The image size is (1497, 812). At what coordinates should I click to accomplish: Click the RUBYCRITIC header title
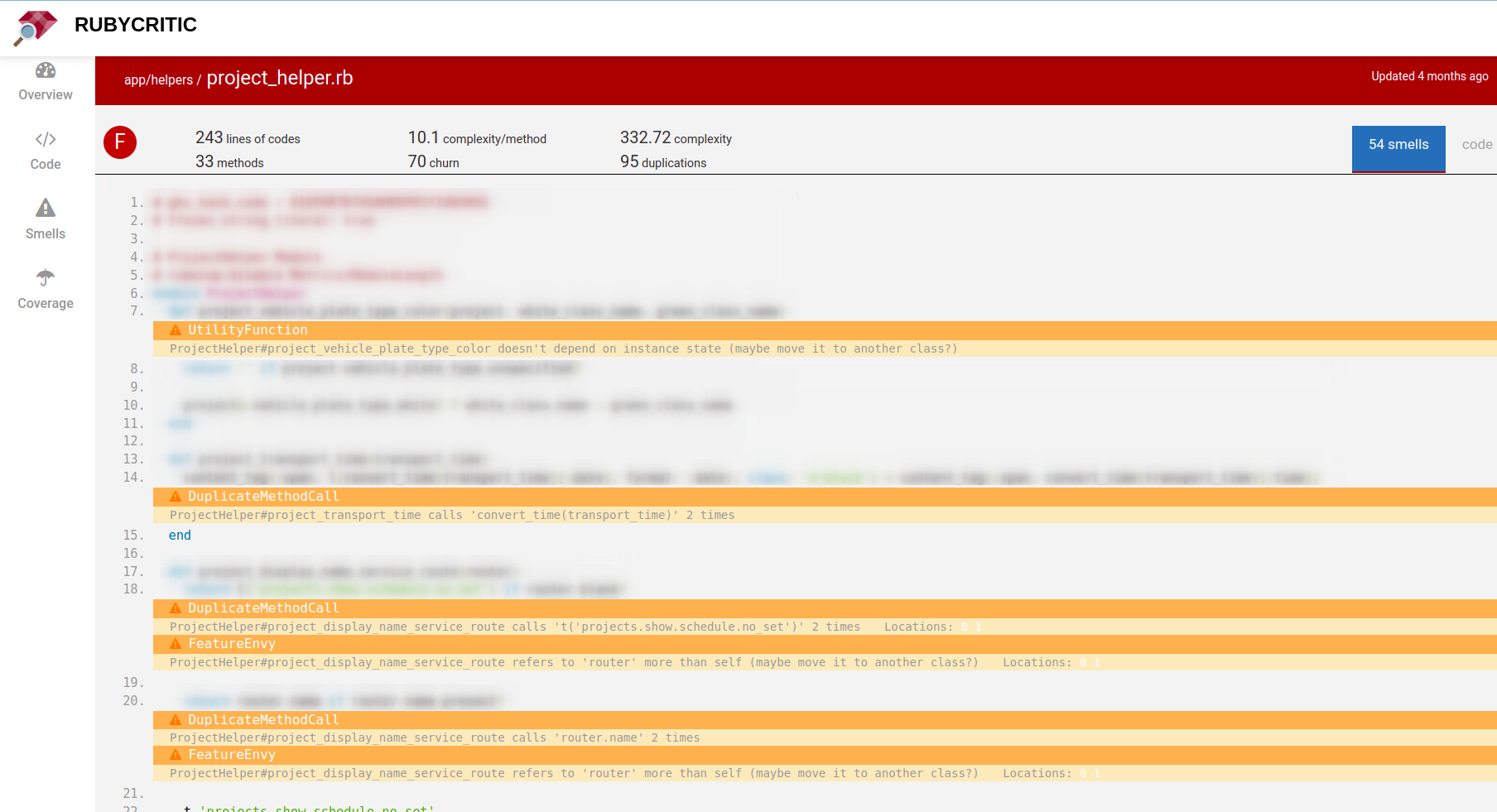coord(136,25)
